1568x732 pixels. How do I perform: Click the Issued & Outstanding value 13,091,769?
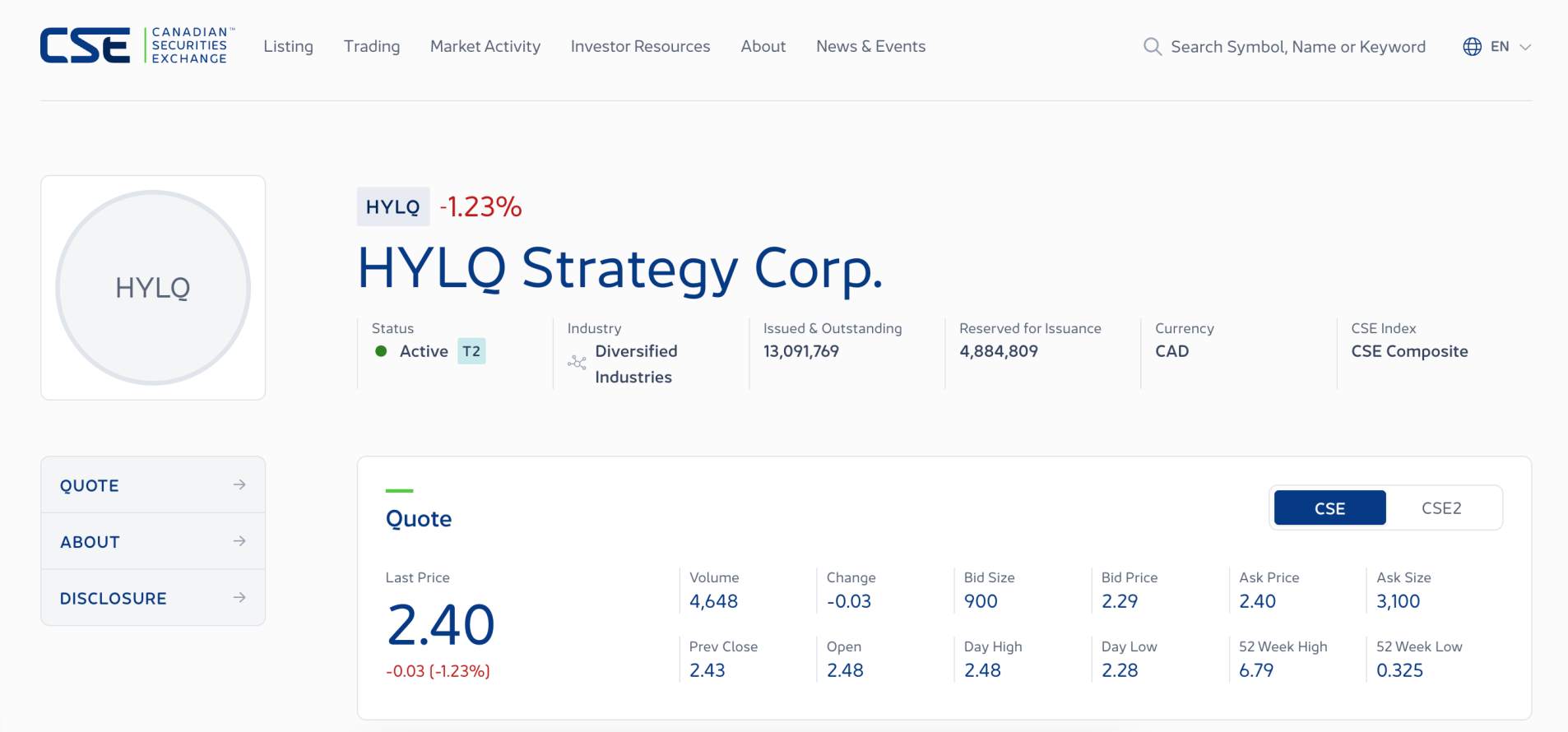(801, 351)
